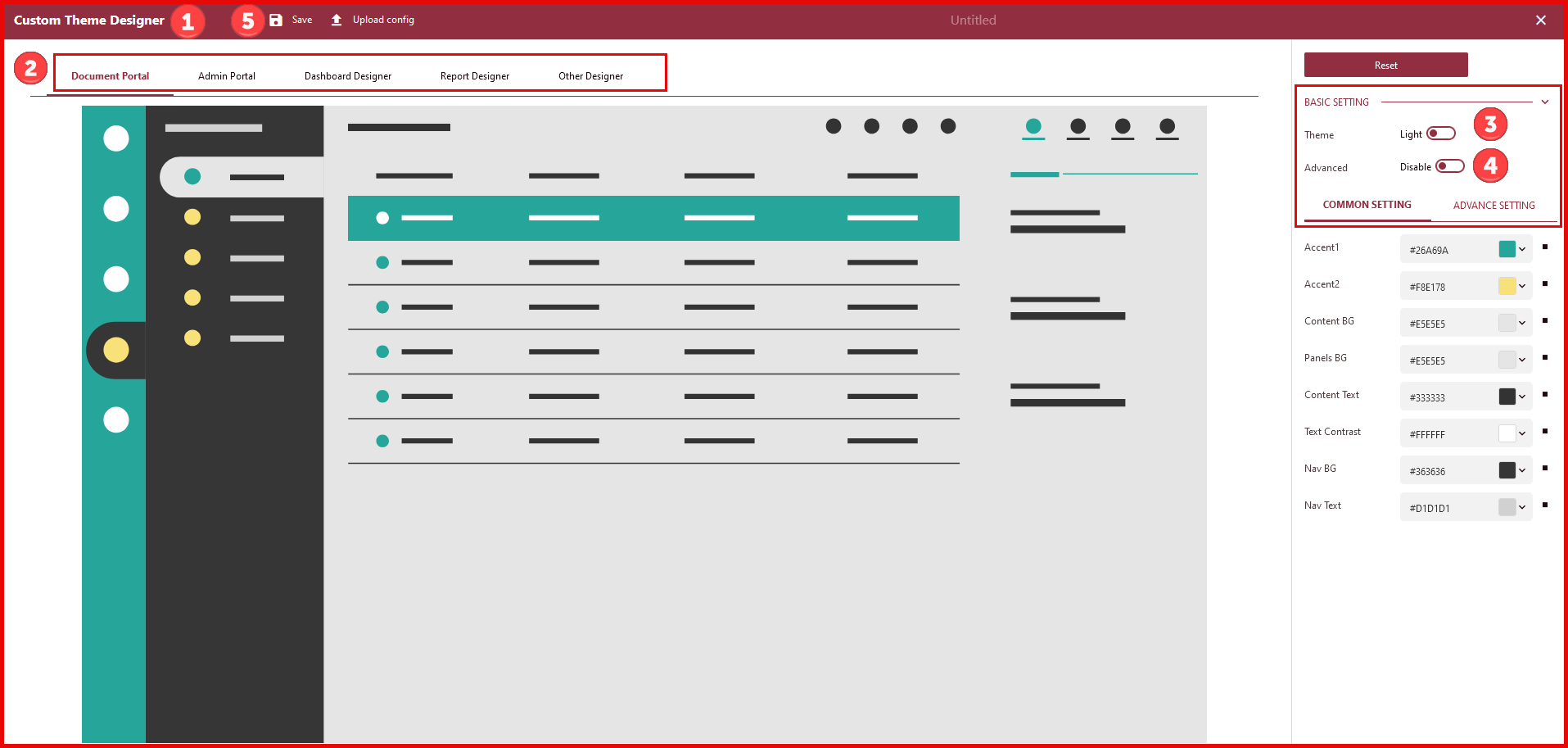Viewport: 1568px width, 748px height.
Task: Click the Save icon in the toolbar
Action: (275, 20)
